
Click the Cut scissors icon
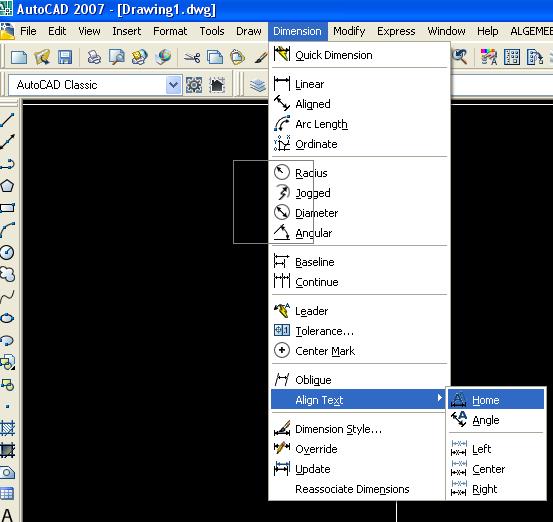(192, 57)
